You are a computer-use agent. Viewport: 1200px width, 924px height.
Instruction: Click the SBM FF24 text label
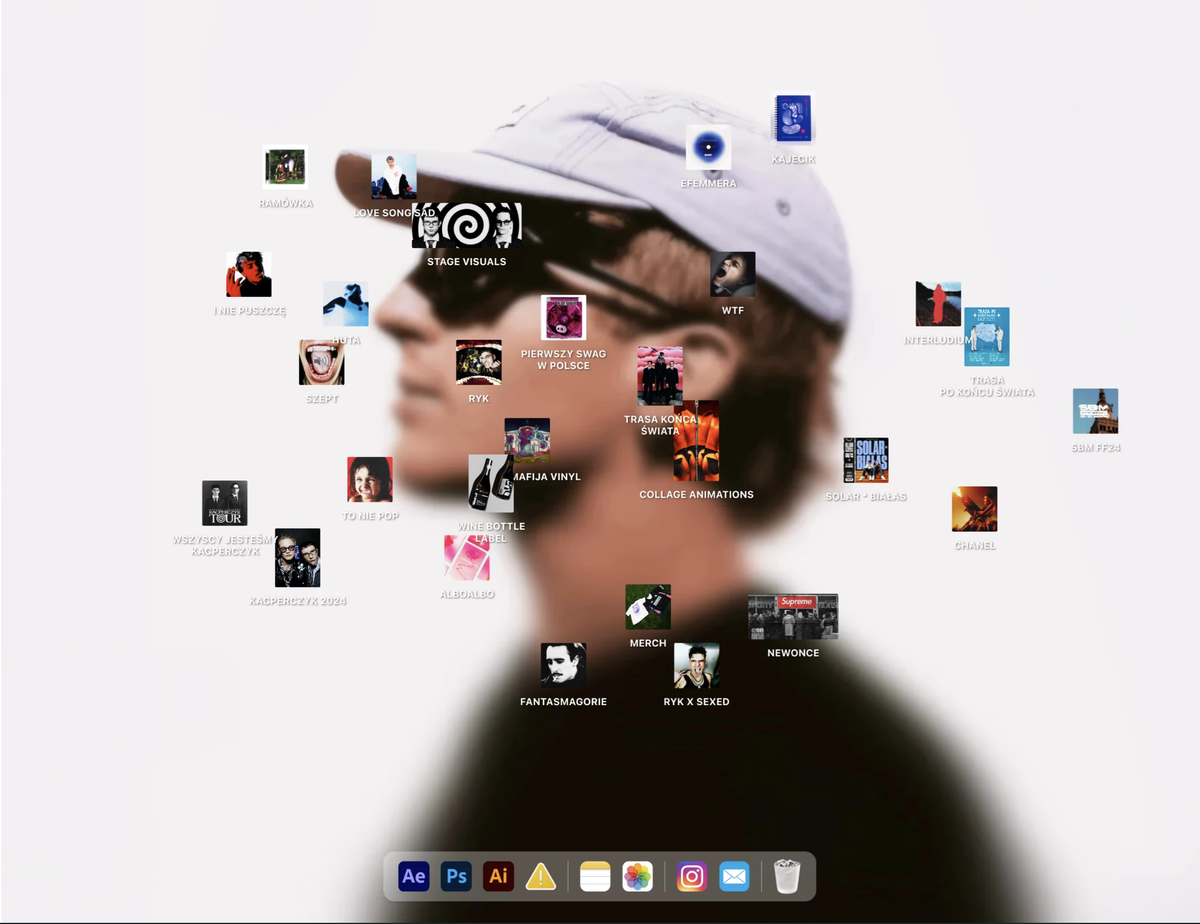(1095, 448)
